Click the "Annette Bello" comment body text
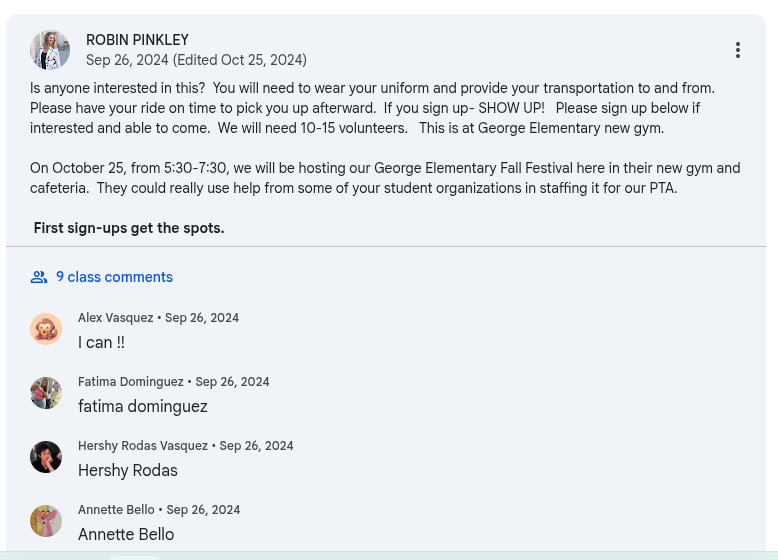The width and height of the screenshot is (778, 560). pos(126,535)
